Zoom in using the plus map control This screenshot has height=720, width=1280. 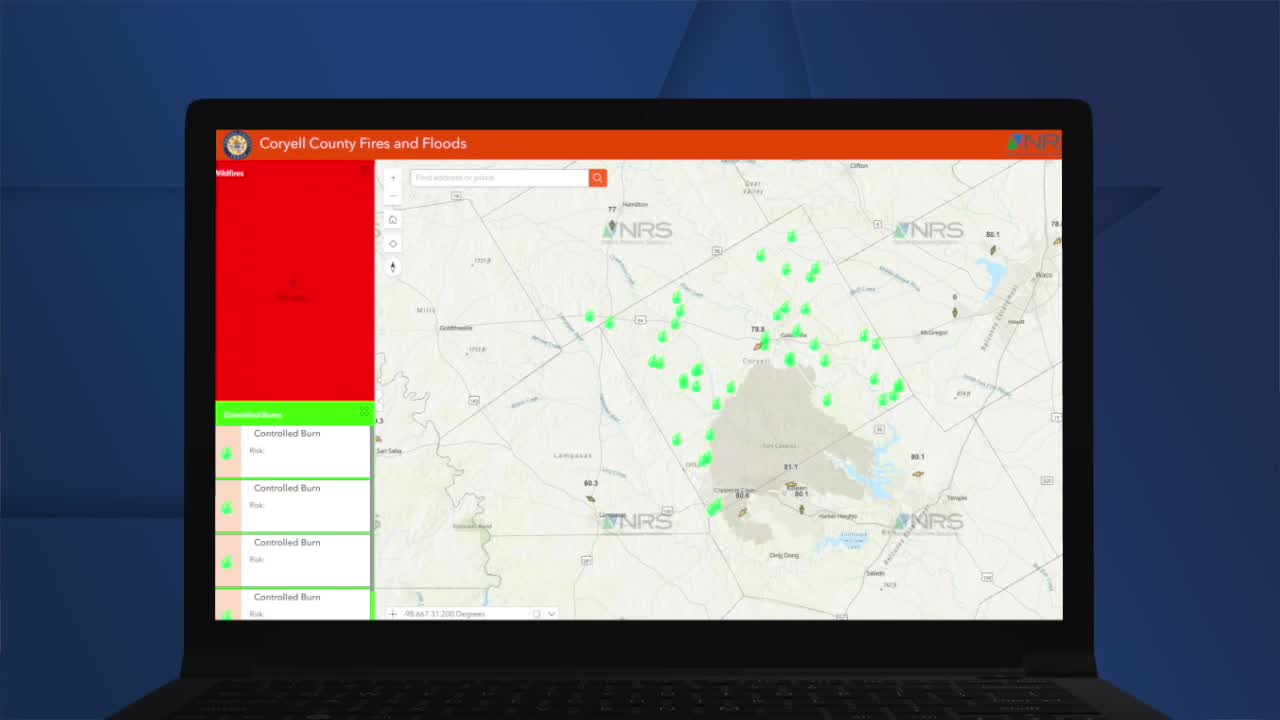393,177
